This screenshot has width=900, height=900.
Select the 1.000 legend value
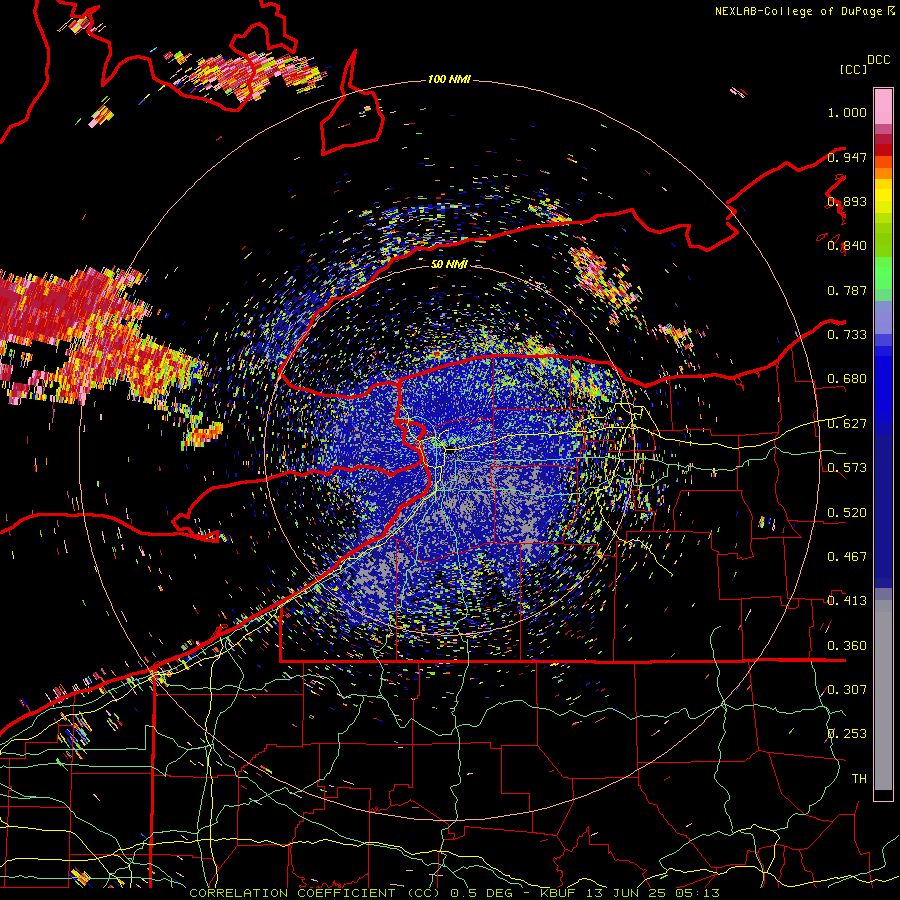coord(847,112)
